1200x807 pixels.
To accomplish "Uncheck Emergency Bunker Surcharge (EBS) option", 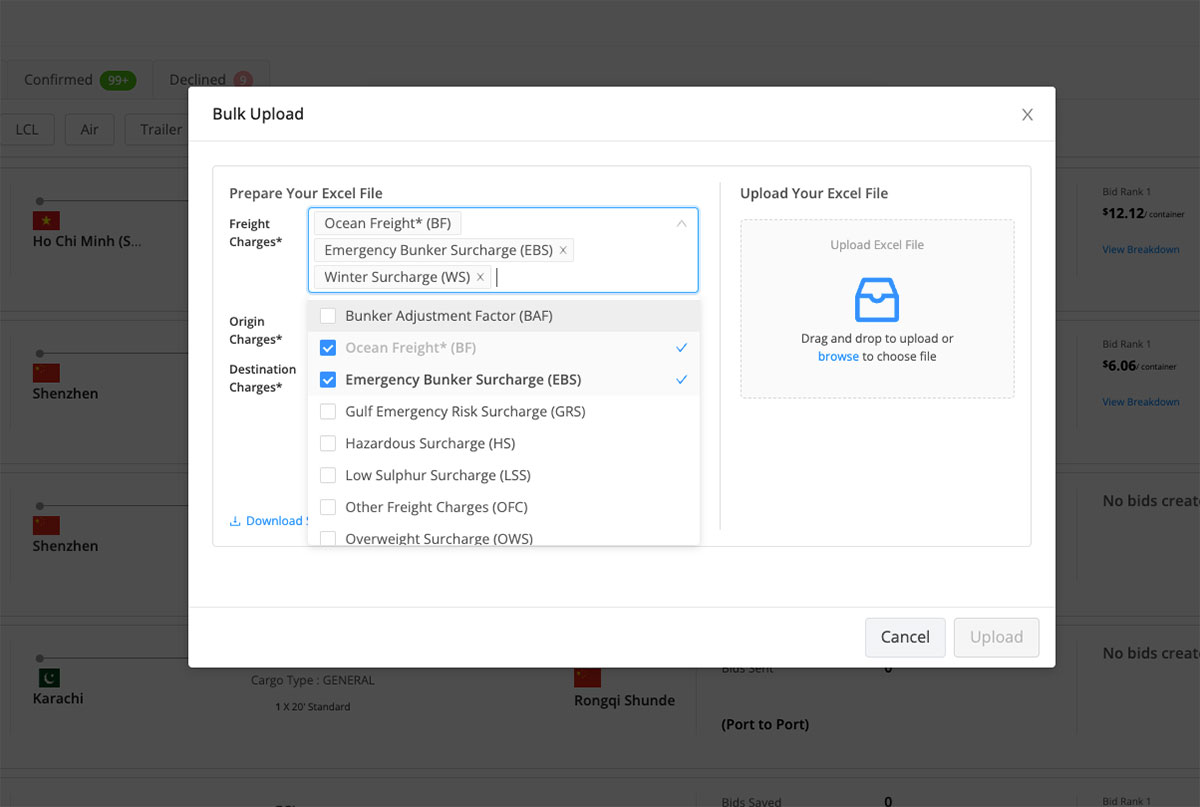I will coord(328,380).
